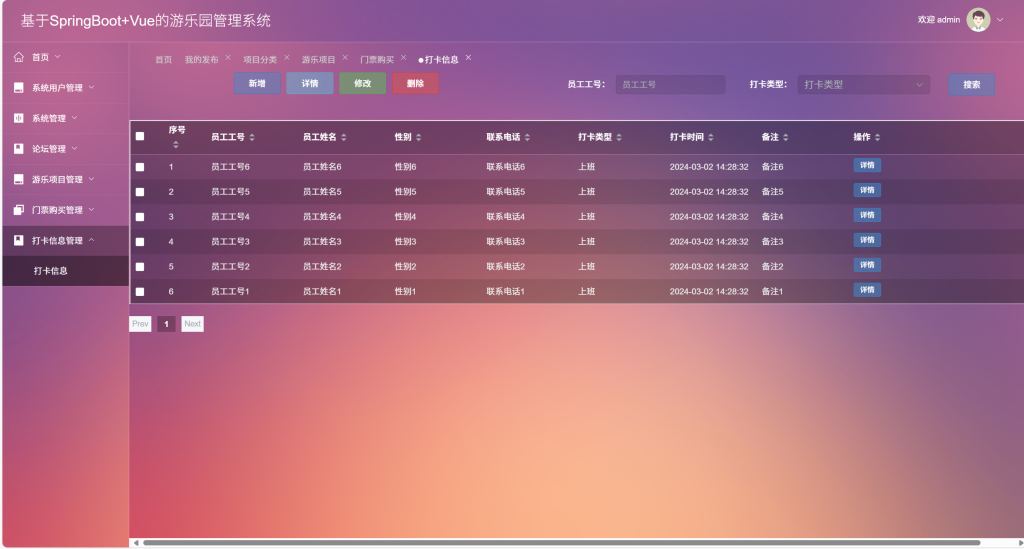Click the admin avatar image

coord(978,20)
